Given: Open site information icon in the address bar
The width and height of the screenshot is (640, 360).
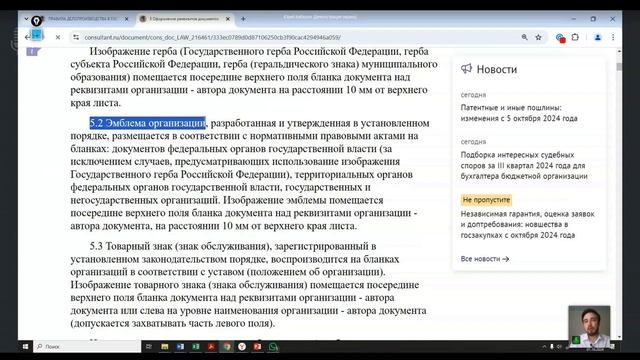Looking at the screenshot, I should [76, 37].
